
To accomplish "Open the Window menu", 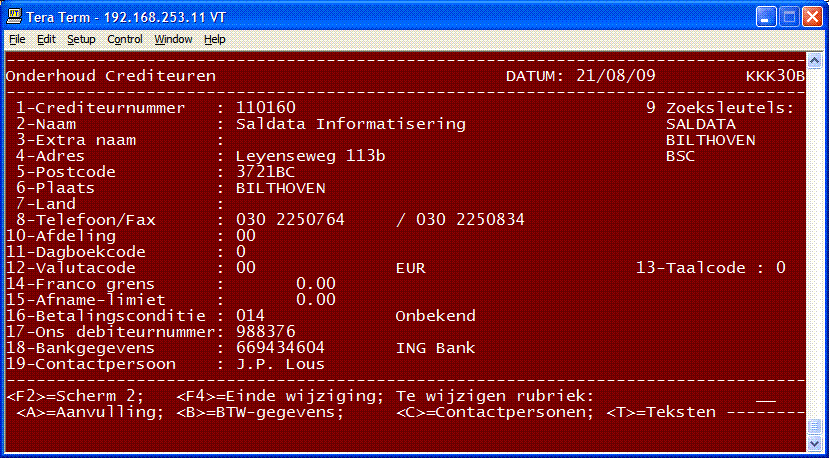I will (x=173, y=39).
